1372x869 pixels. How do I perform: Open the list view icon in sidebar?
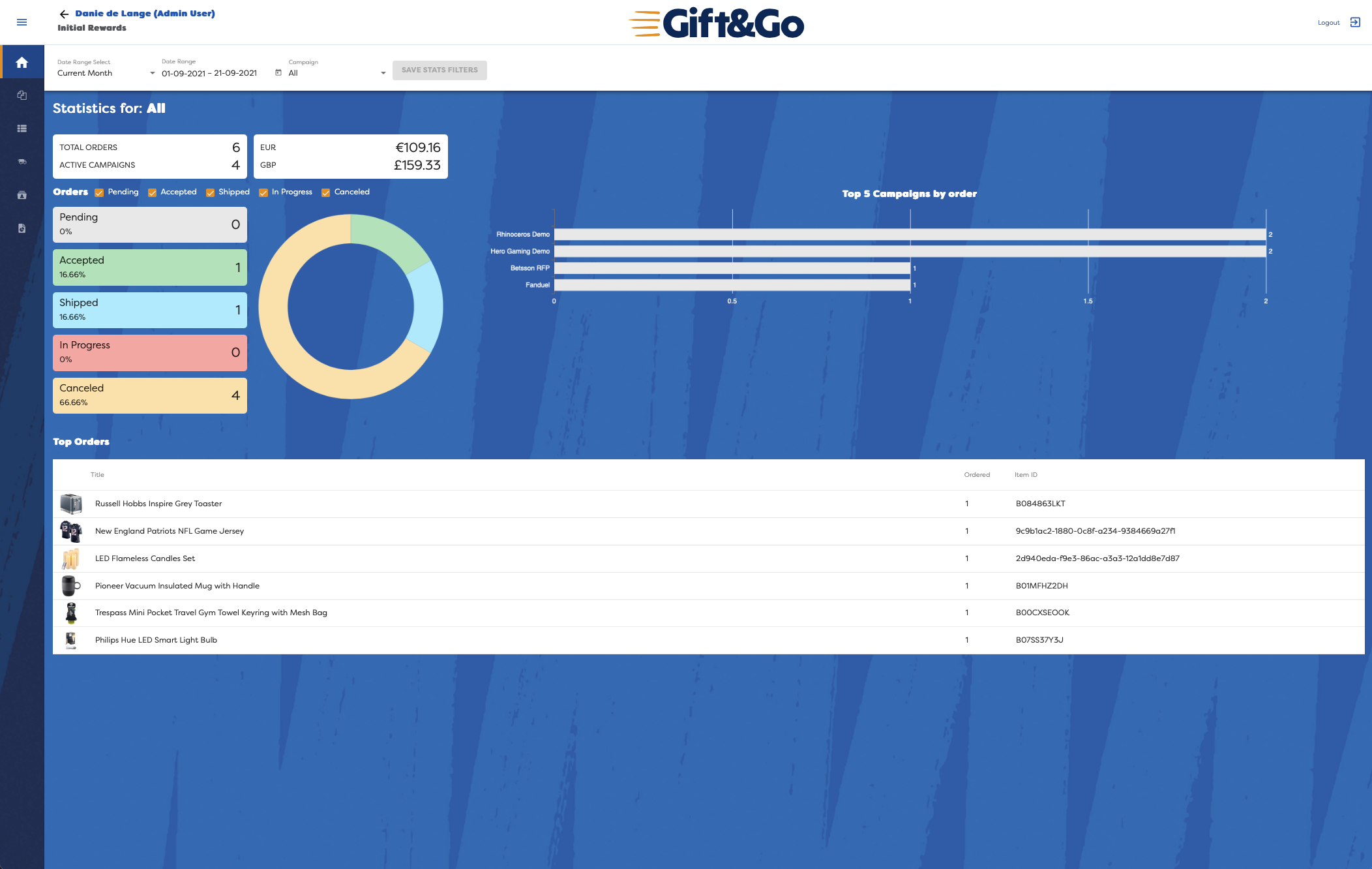click(22, 128)
